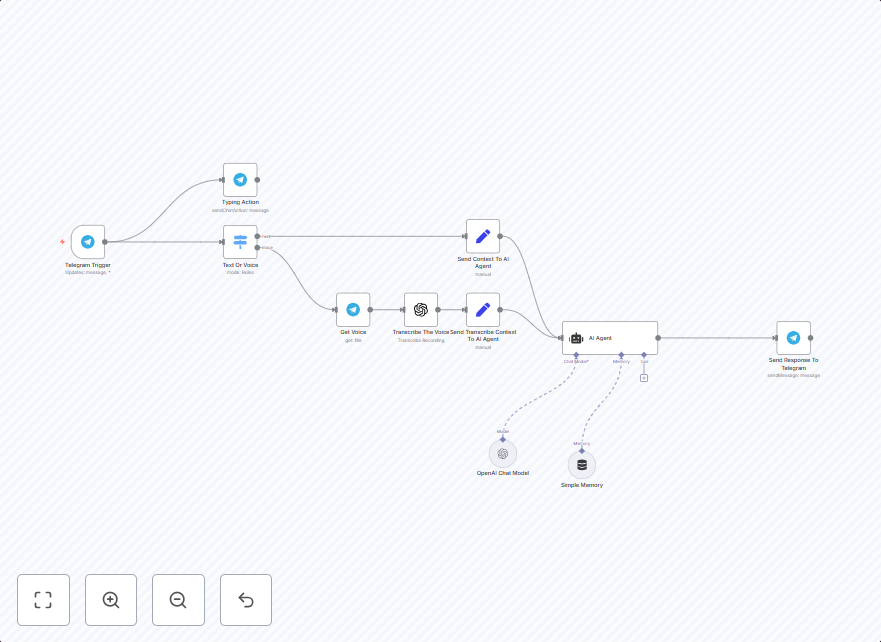Image resolution: width=881 pixels, height=642 pixels.
Task: Select Send Transcribe Context To AI Agent node
Action: click(x=483, y=309)
